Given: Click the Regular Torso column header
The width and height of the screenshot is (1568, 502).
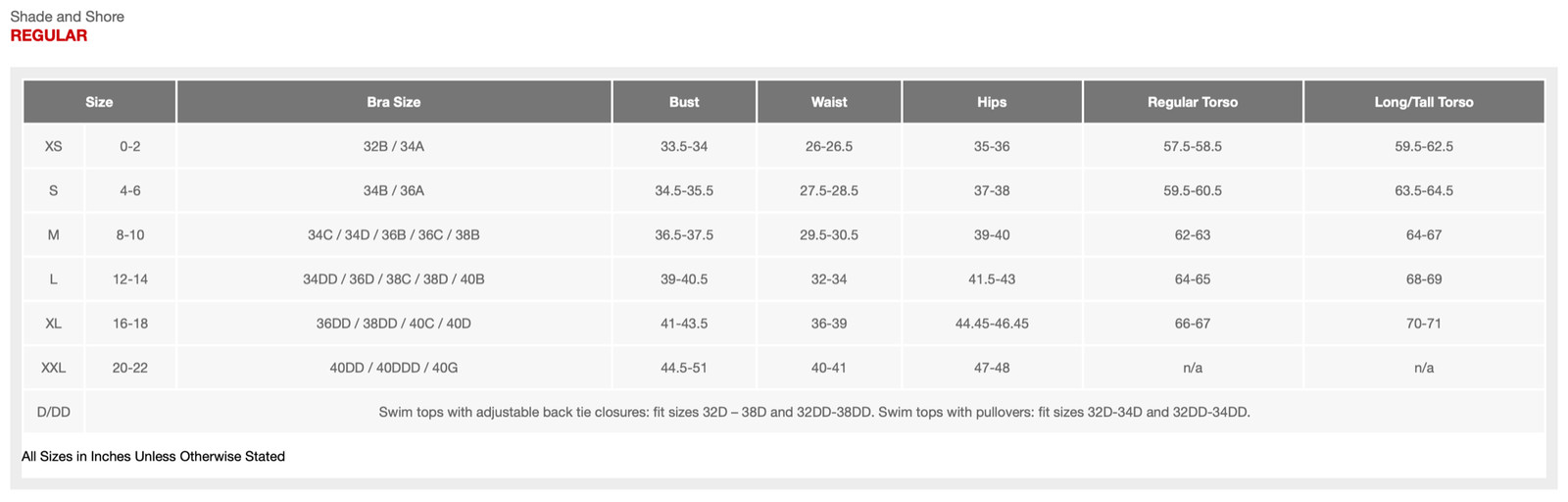Looking at the screenshot, I should tap(1193, 102).
